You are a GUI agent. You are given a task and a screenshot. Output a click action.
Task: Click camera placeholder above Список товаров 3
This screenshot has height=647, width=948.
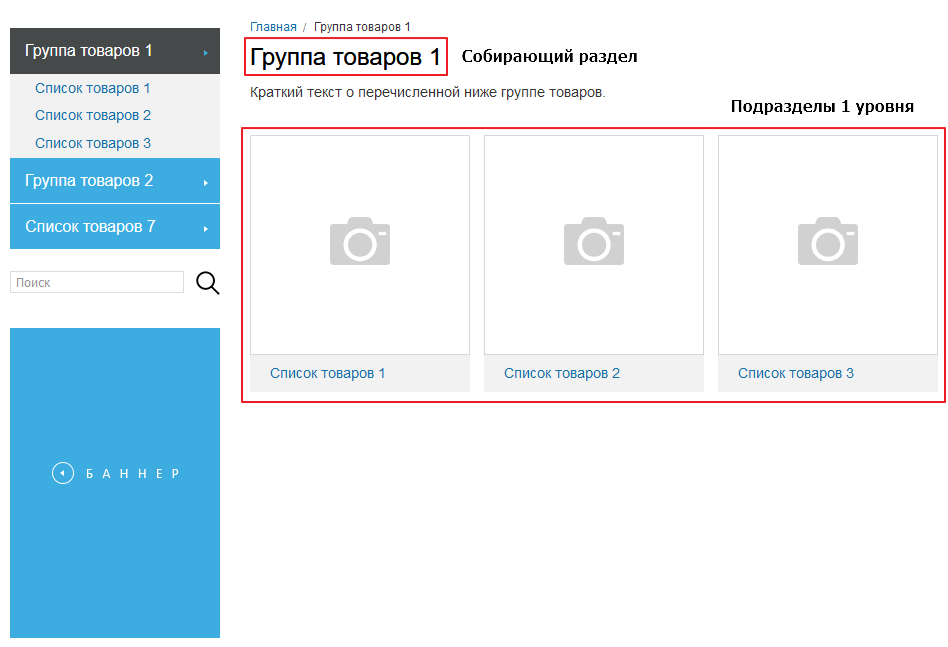(828, 242)
